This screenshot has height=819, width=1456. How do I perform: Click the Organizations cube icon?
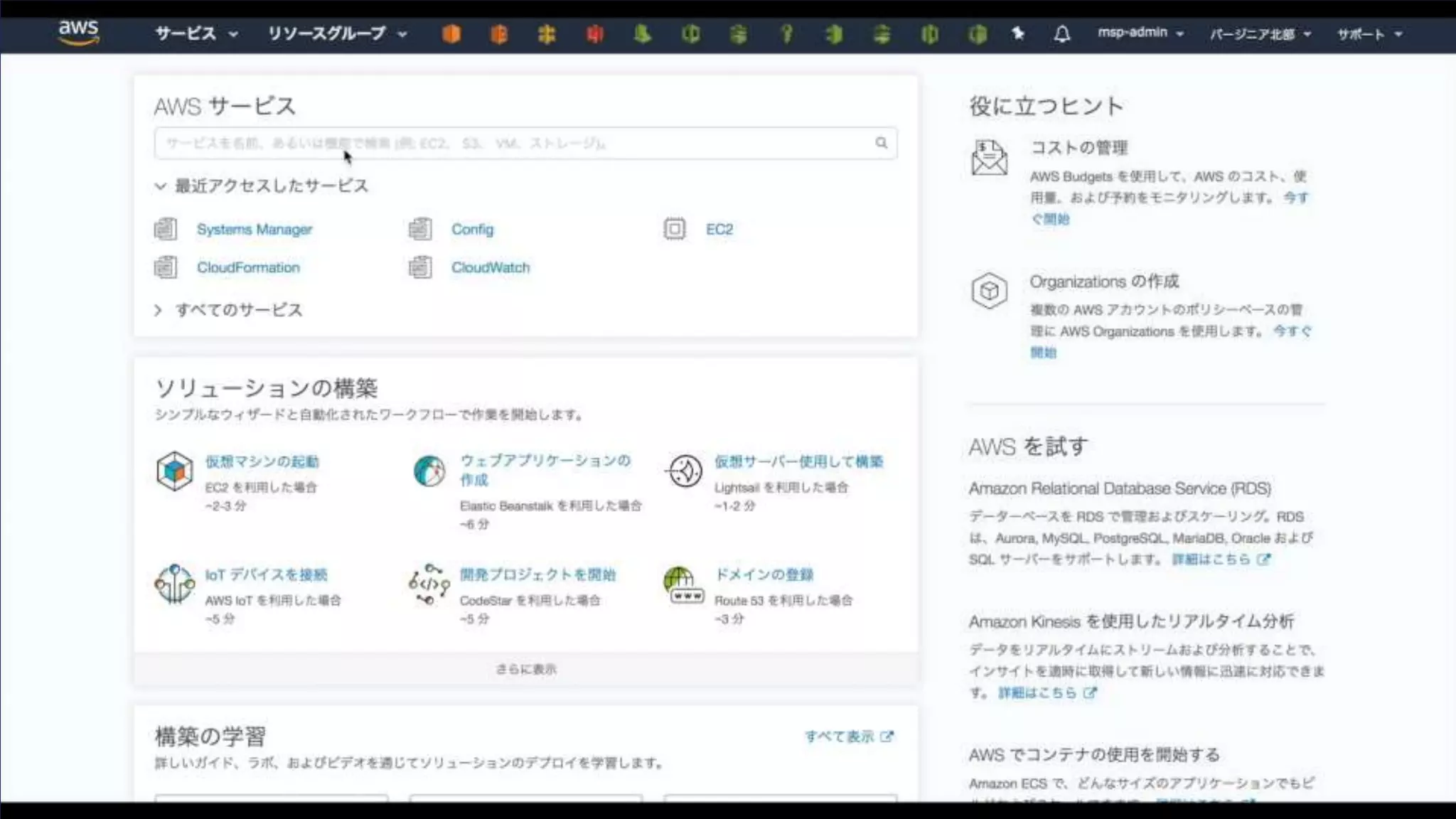pos(989,290)
